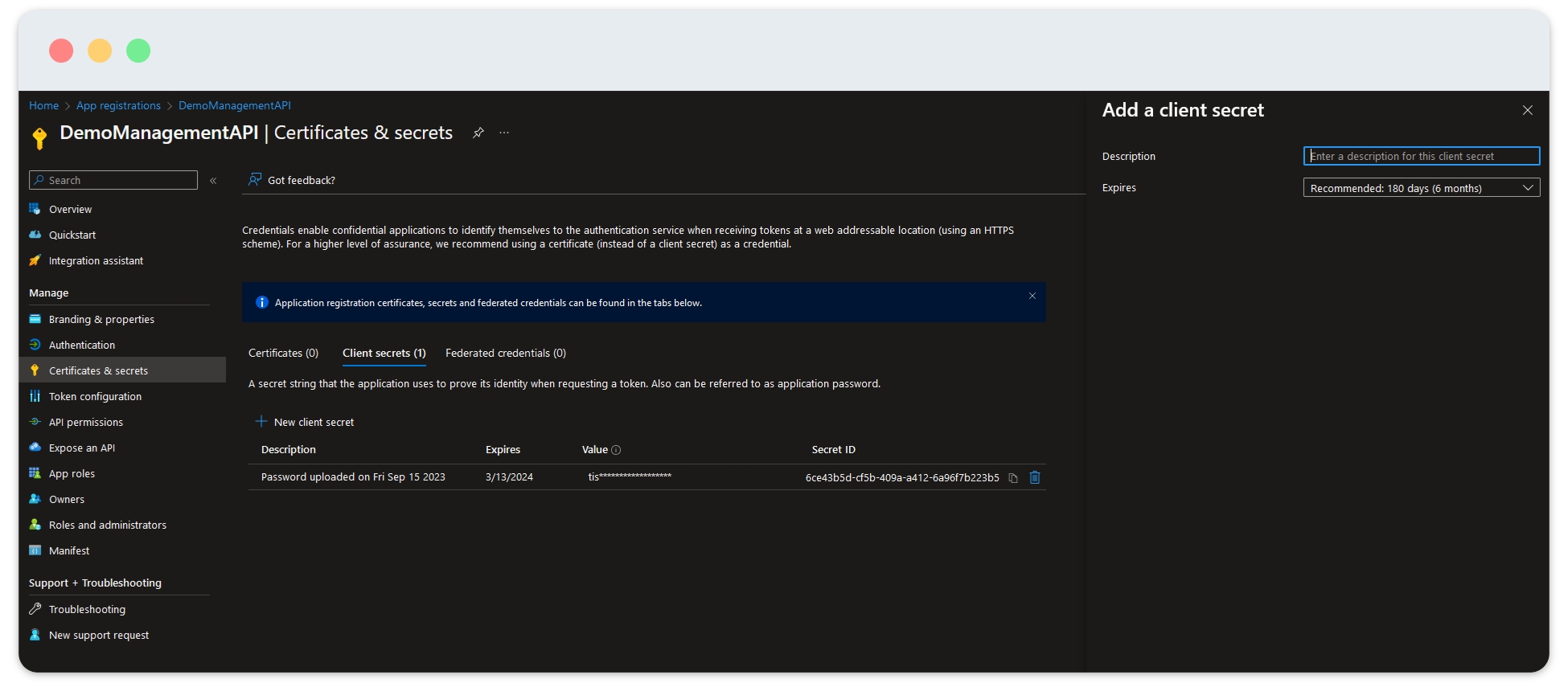Open New support request
1568x683 pixels.
pyautogui.click(x=99, y=635)
